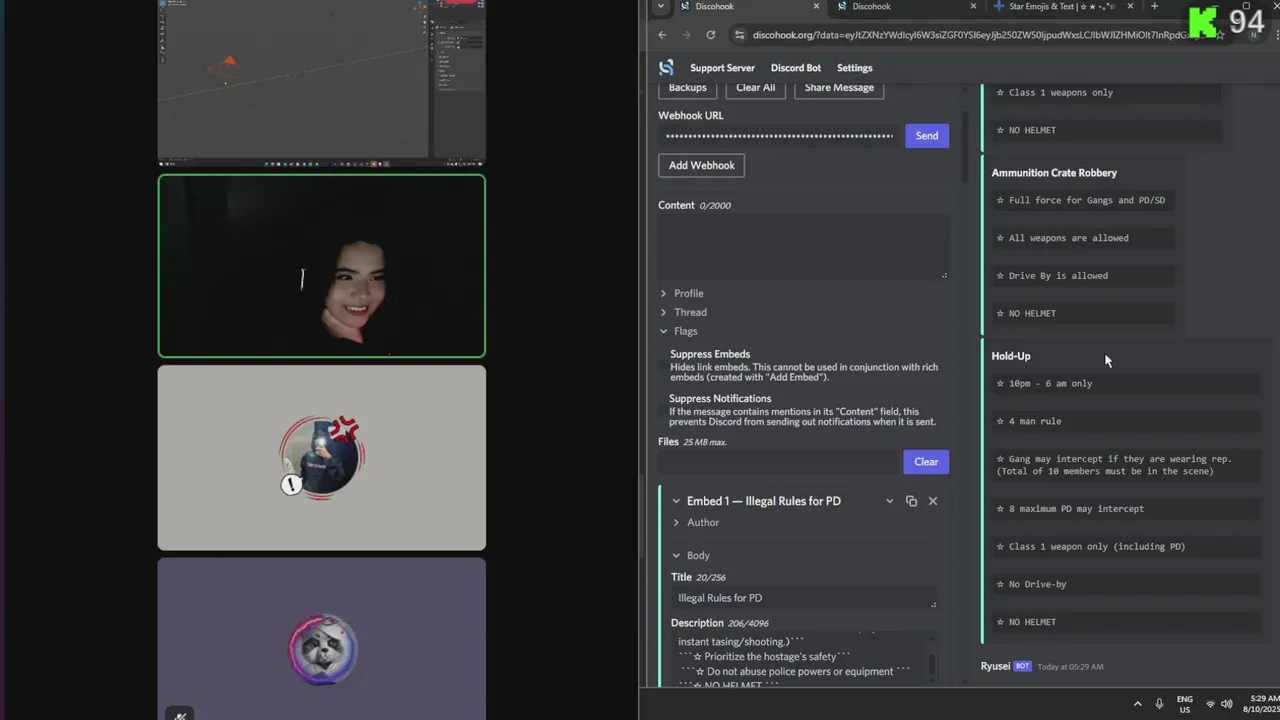The image size is (1280, 720).
Task: Click the Clear All button
Action: 755,88
